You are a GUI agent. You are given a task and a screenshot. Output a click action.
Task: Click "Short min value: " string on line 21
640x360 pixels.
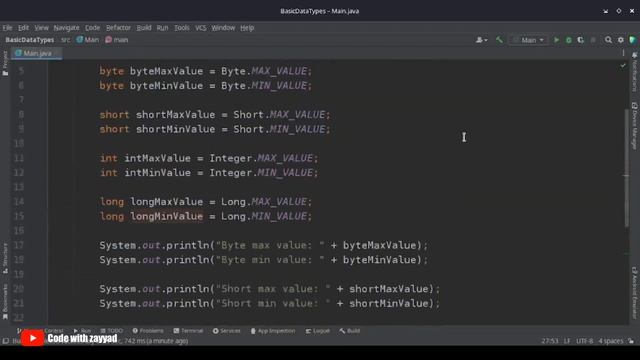[273, 303]
